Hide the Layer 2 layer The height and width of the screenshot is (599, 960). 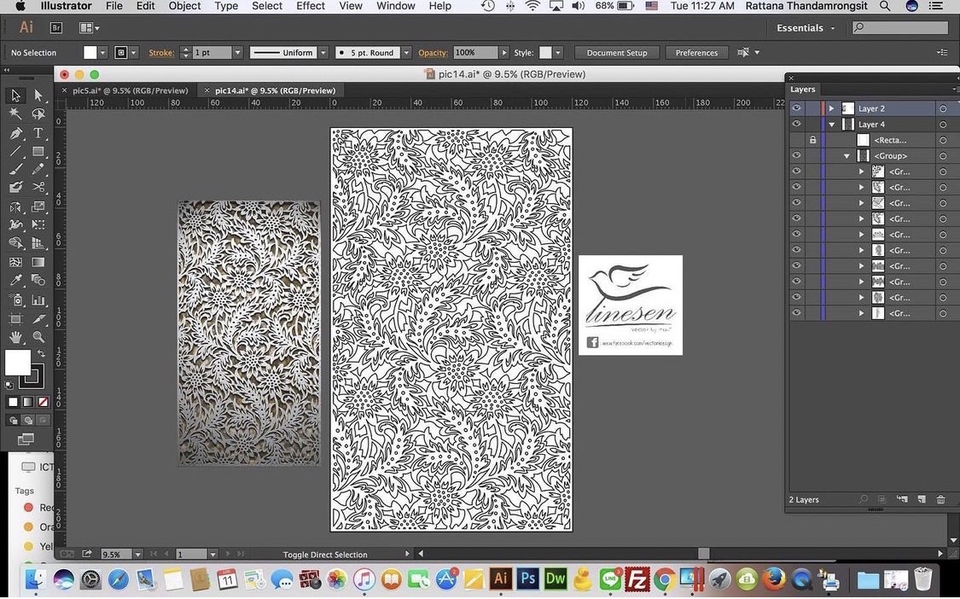coord(796,108)
